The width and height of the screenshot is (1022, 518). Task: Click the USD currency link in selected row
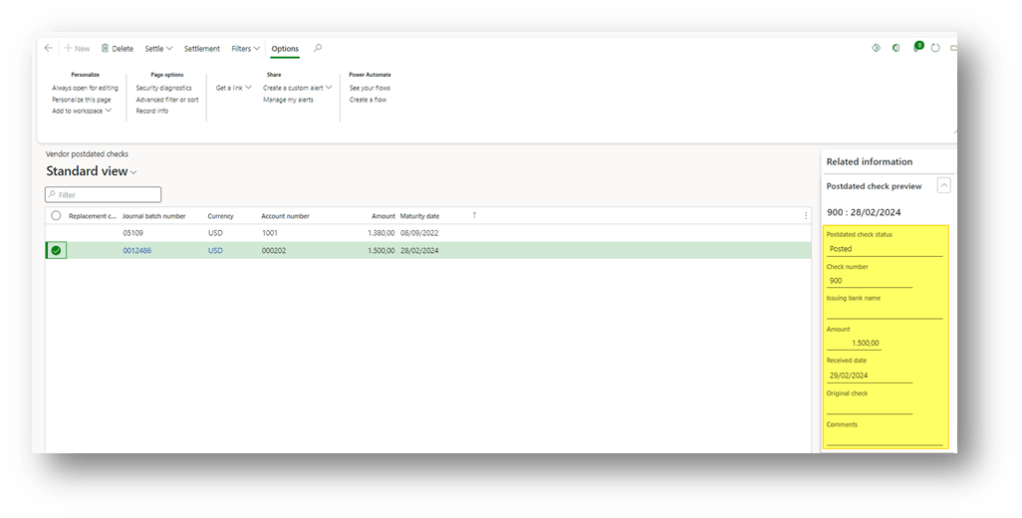215,250
